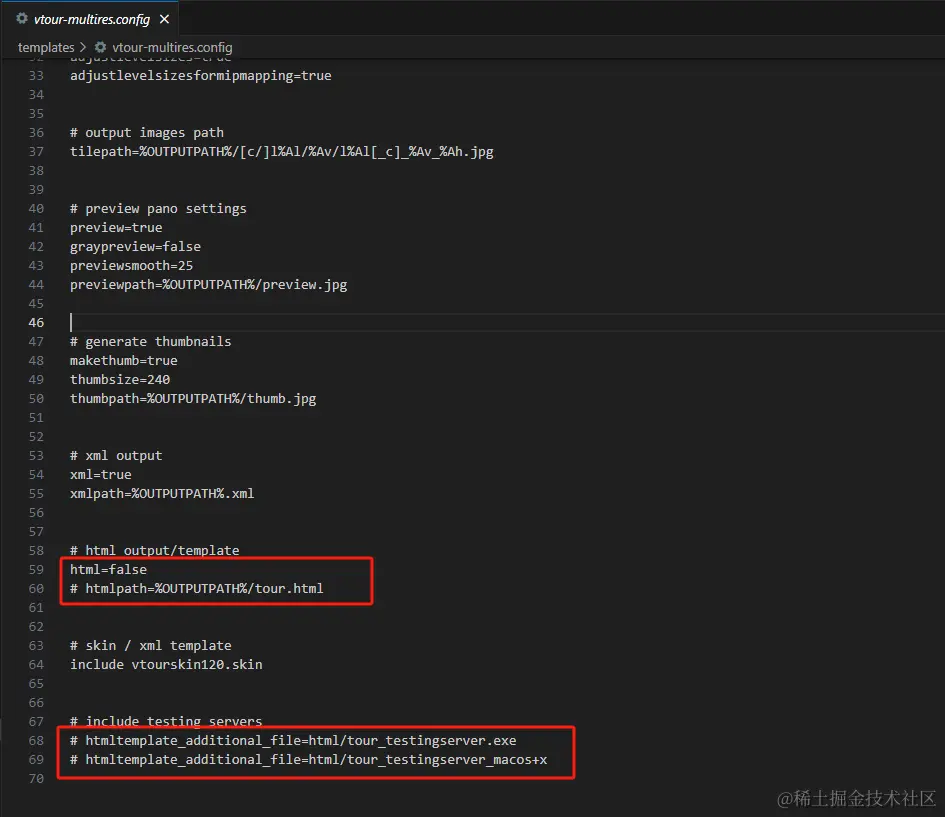
Task: Click the graypreview=false line
Action: (x=135, y=246)
